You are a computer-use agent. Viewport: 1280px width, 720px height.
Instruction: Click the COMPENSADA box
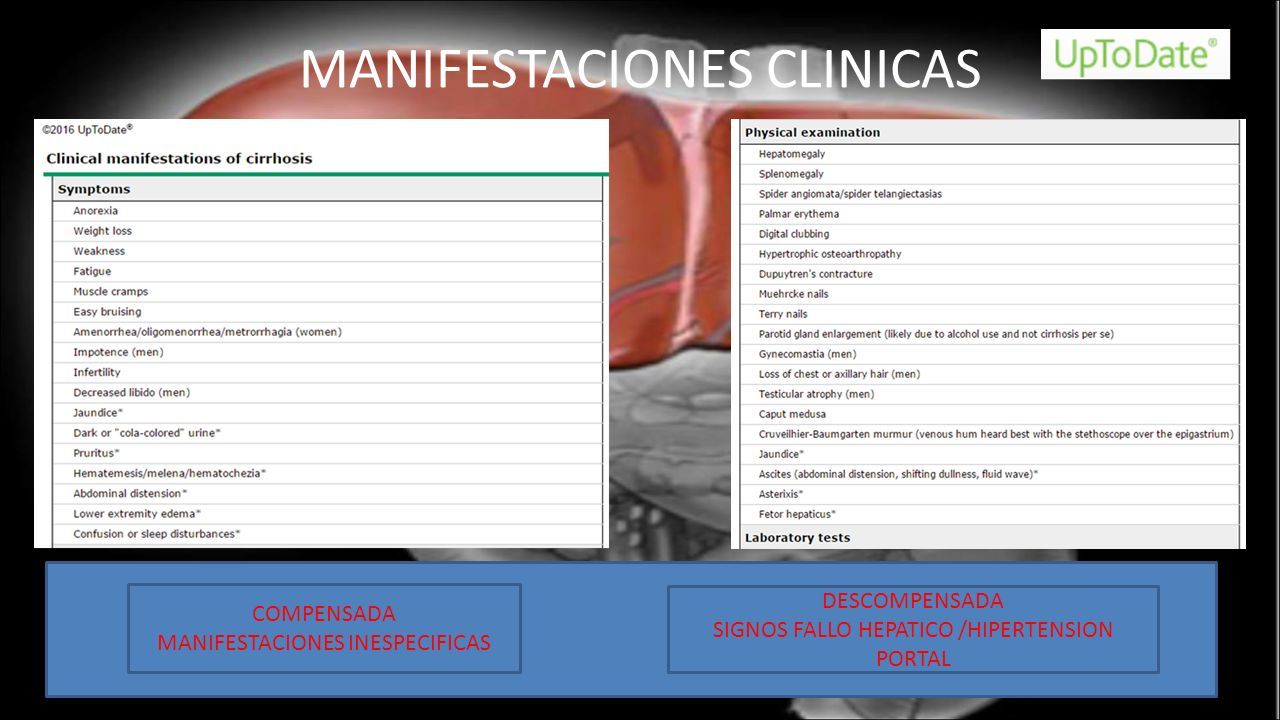(324, 628)
